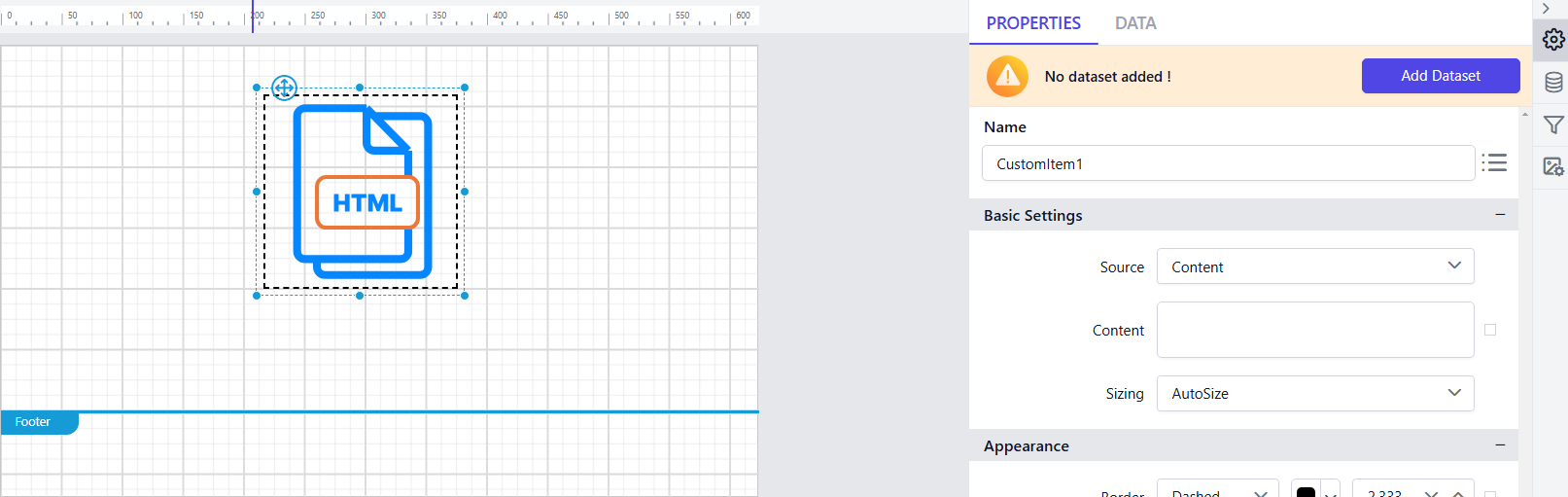
Task: Collapse the side panel with chevron arrow
Action: pyautogui.click(x=1546, y=9)
